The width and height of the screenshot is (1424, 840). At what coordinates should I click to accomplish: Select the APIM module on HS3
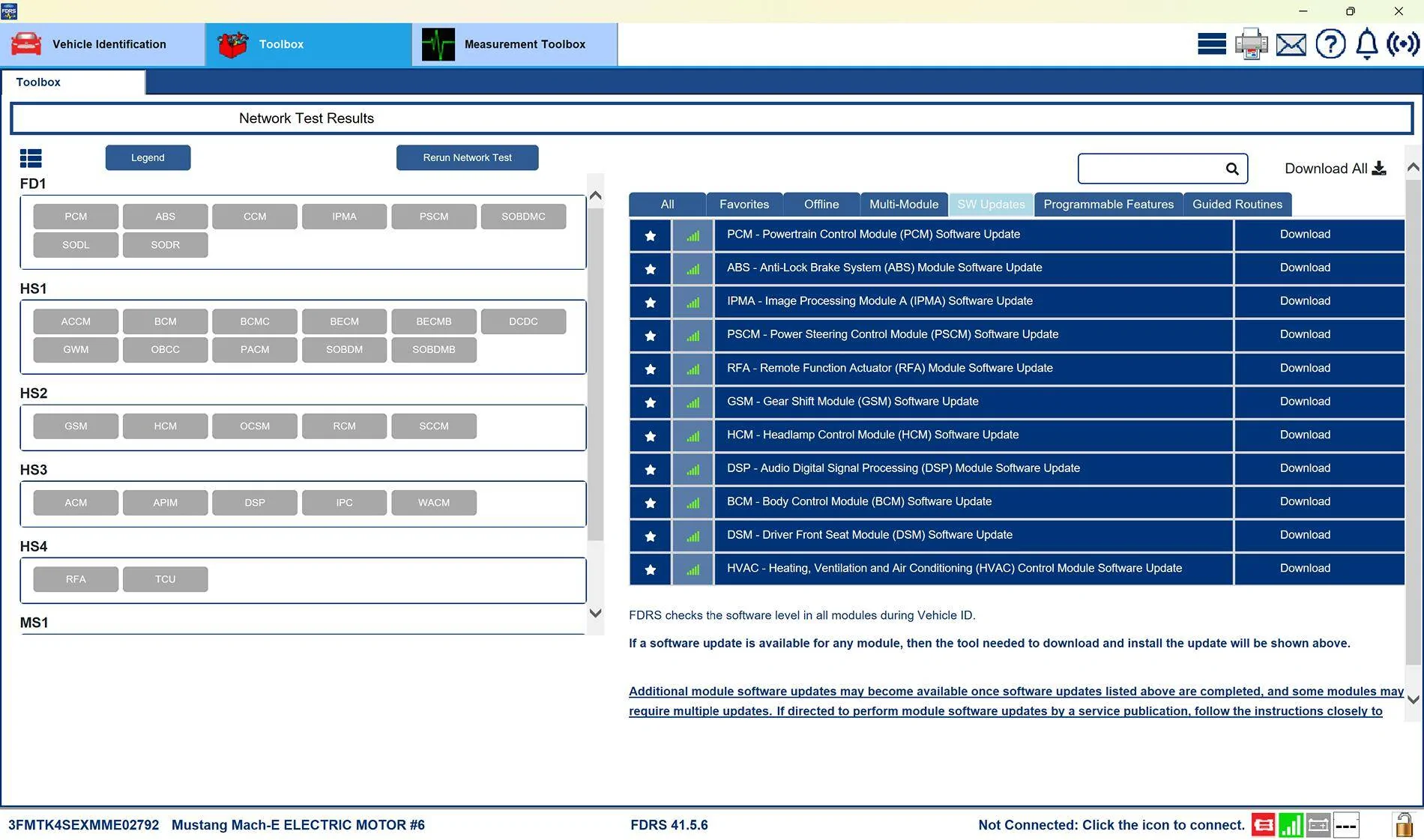pos(165,503)
